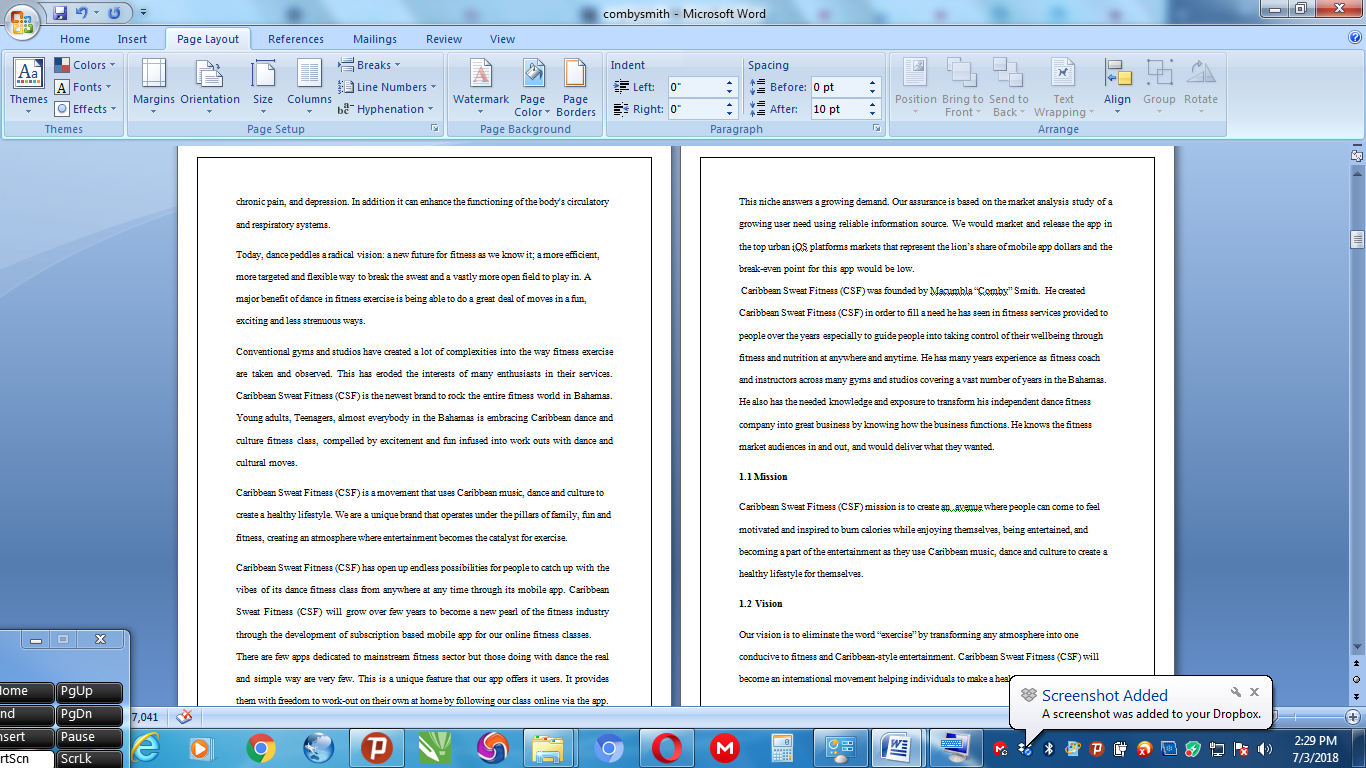Screen dimensions: 1366x768
Task: Select the Orientation icon
Action: point(210,74)
